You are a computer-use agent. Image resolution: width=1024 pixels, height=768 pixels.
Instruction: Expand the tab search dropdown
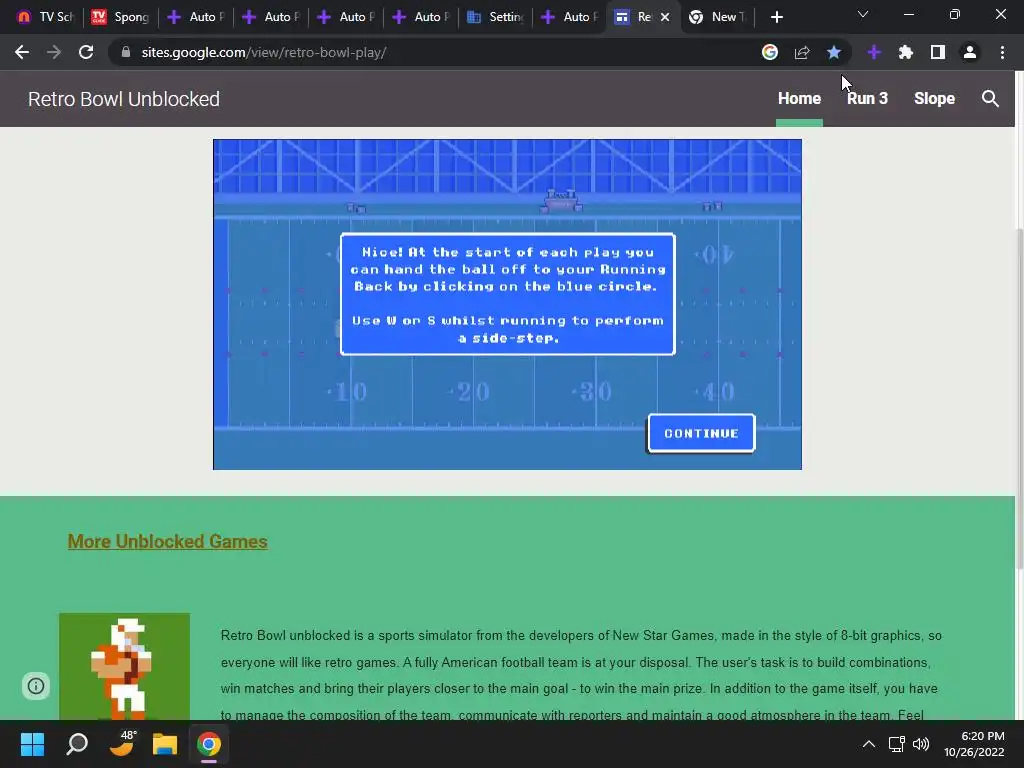pos(863,14)
